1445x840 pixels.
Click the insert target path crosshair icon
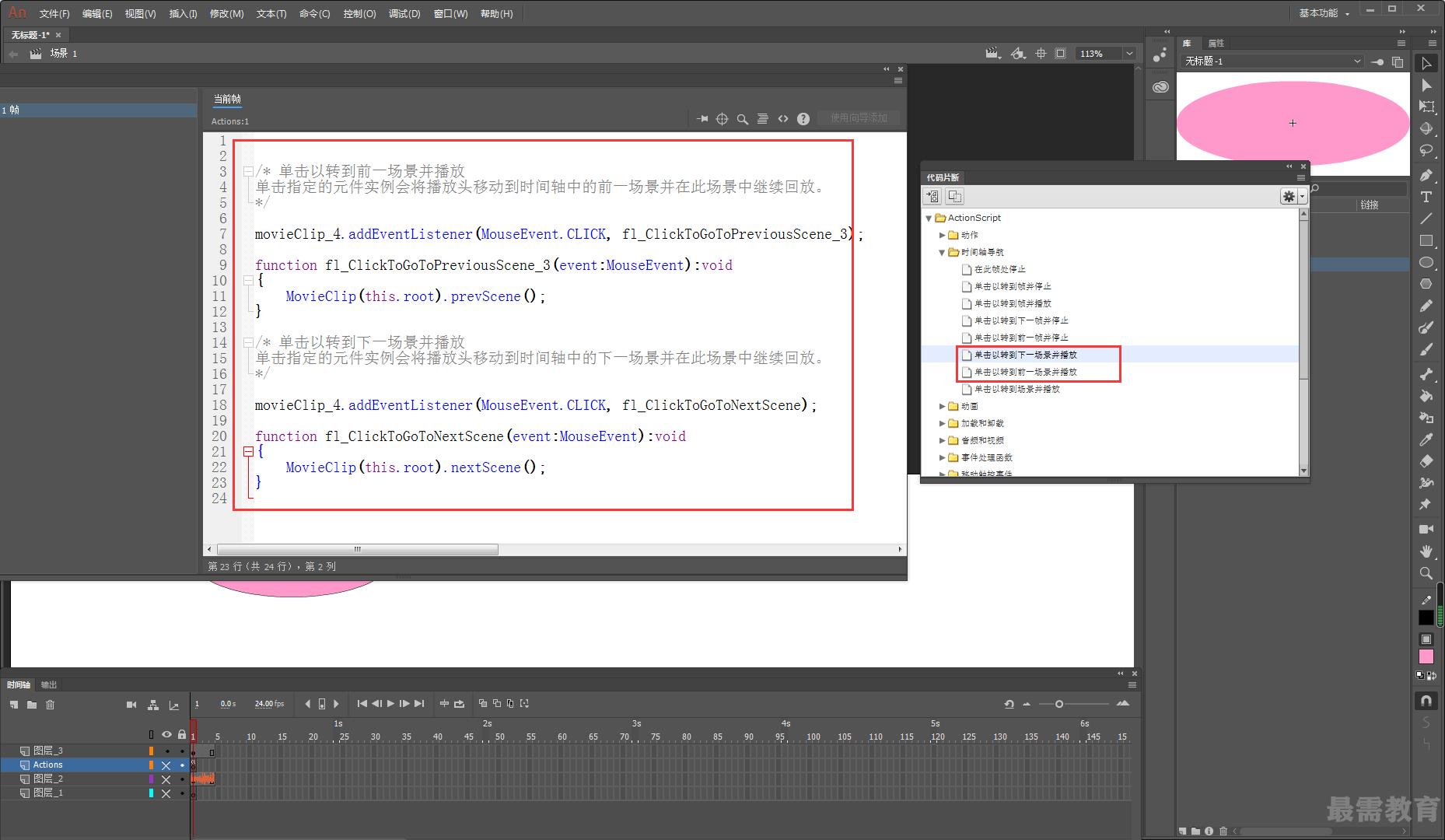[x=722, y=119]
